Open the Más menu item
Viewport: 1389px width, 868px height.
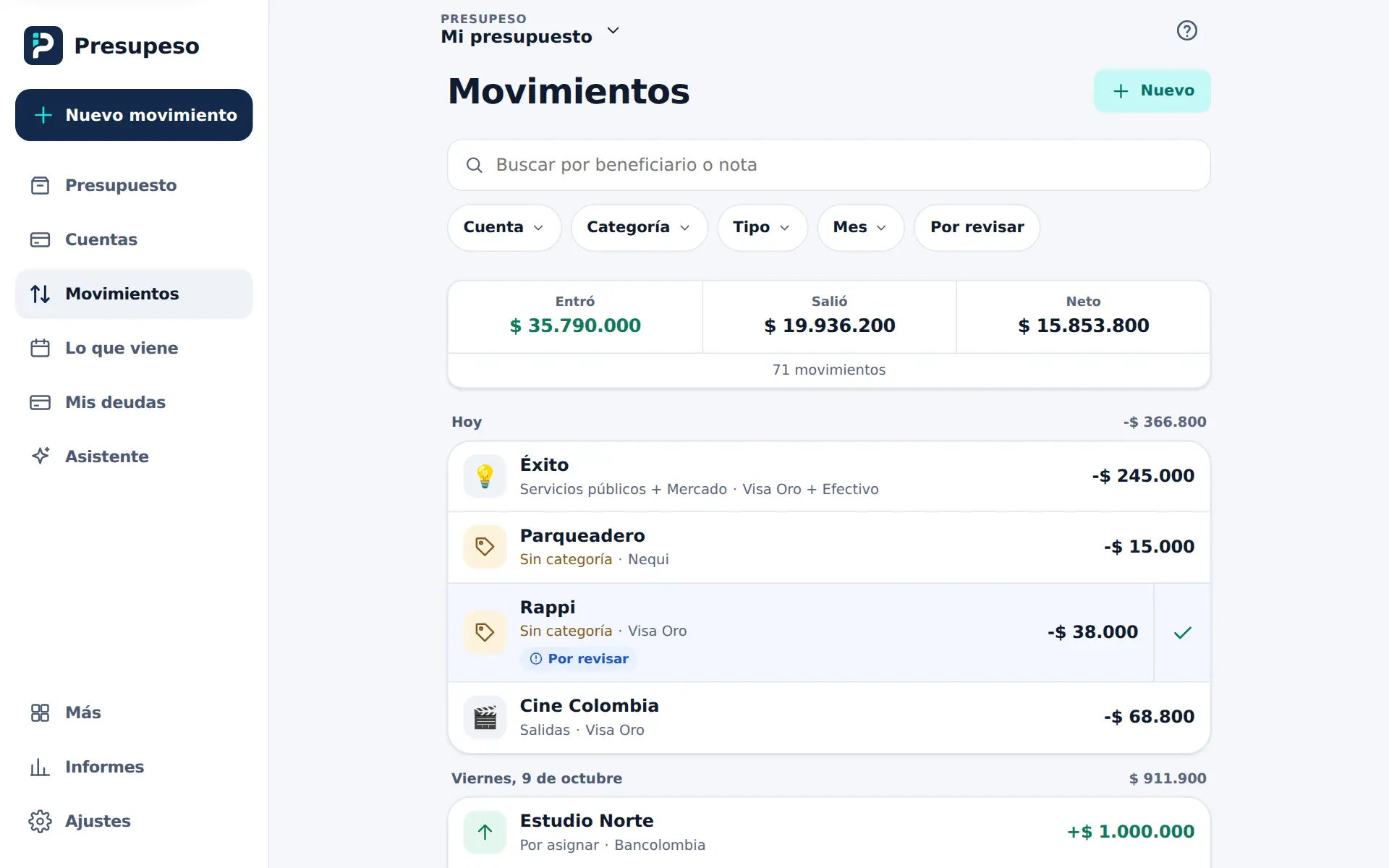[134, 712]
